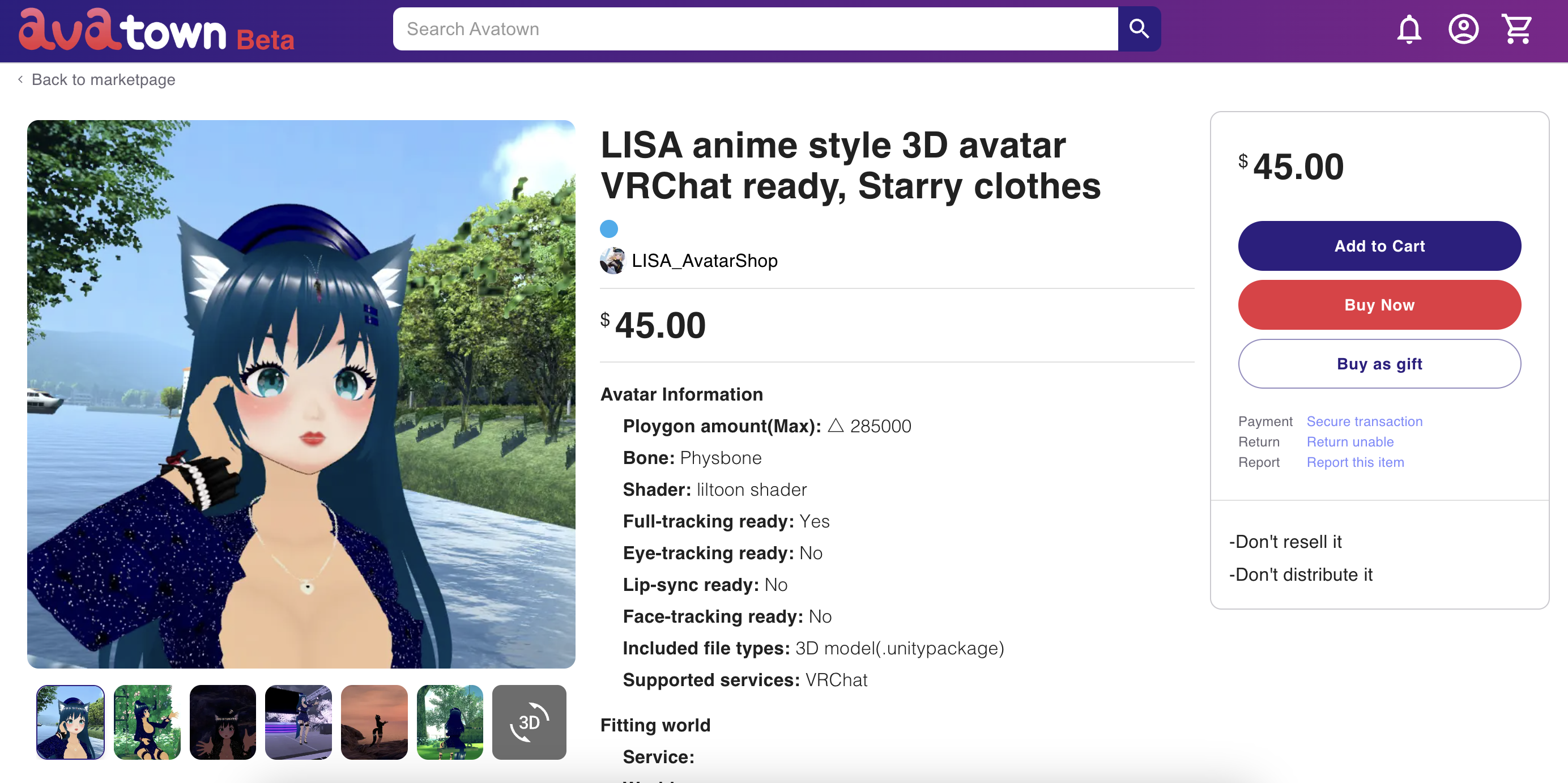1568x783 pixels.
Task: Open the Secure transaction link
Action: [1365, 422]
